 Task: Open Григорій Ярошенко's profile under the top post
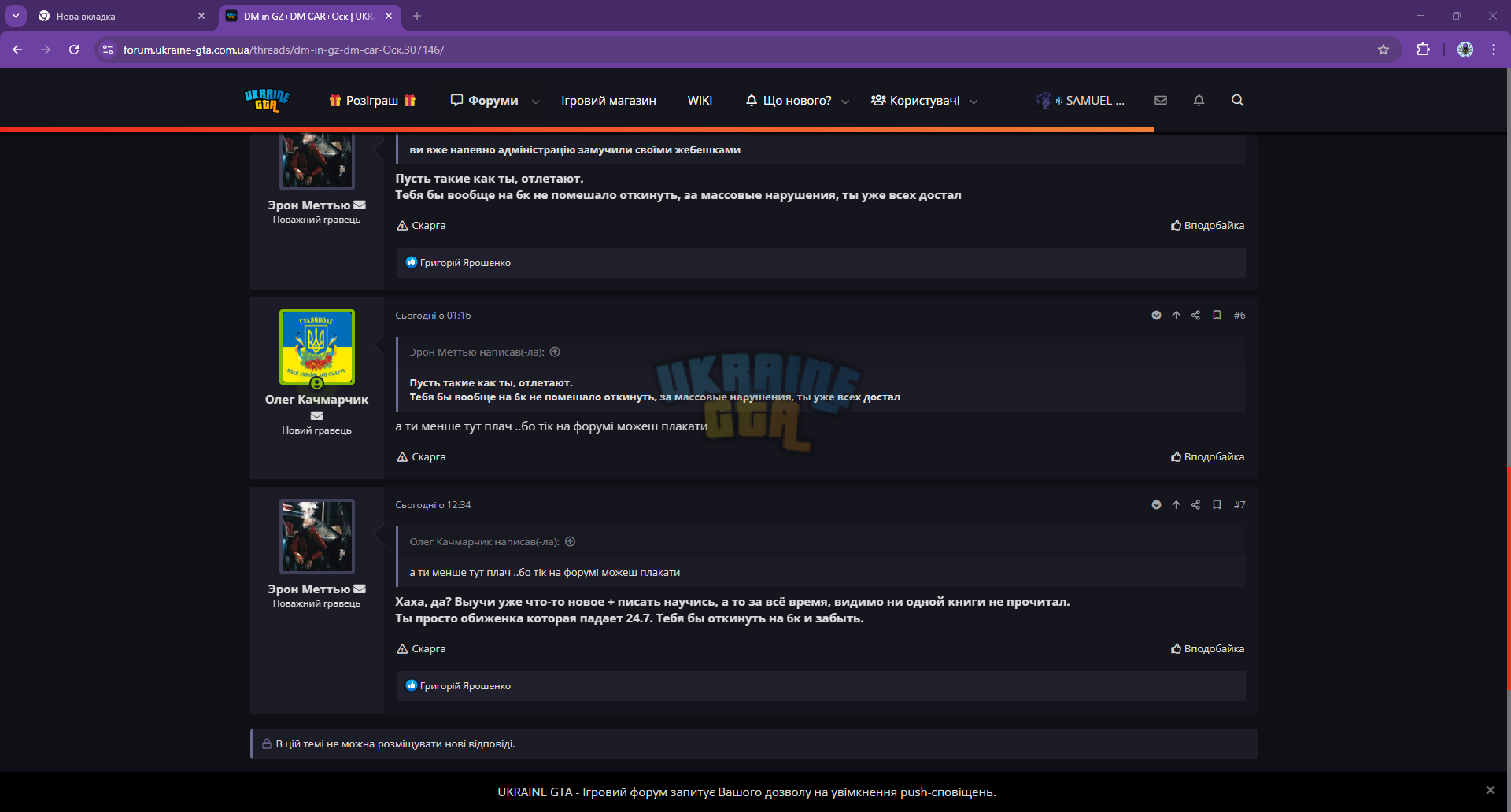point(465,263)
